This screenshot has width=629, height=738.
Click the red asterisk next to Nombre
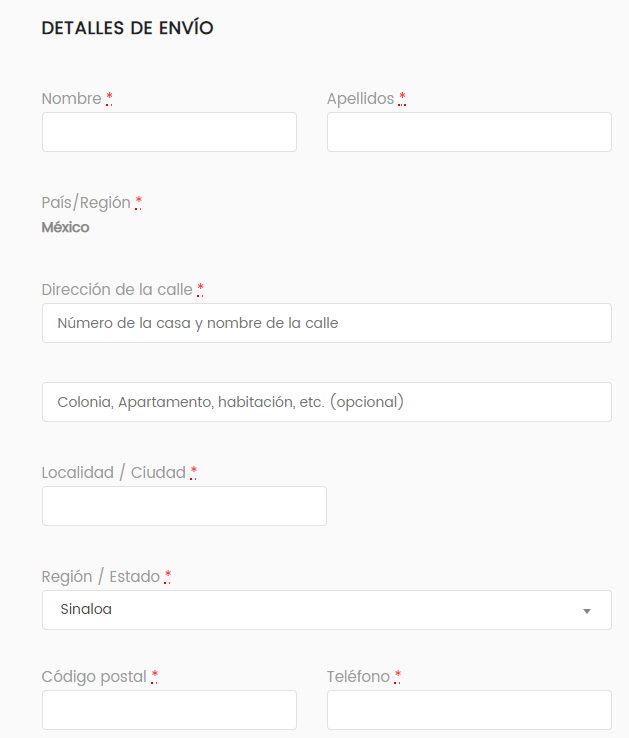pyautogui.click(x=109, y=98)
